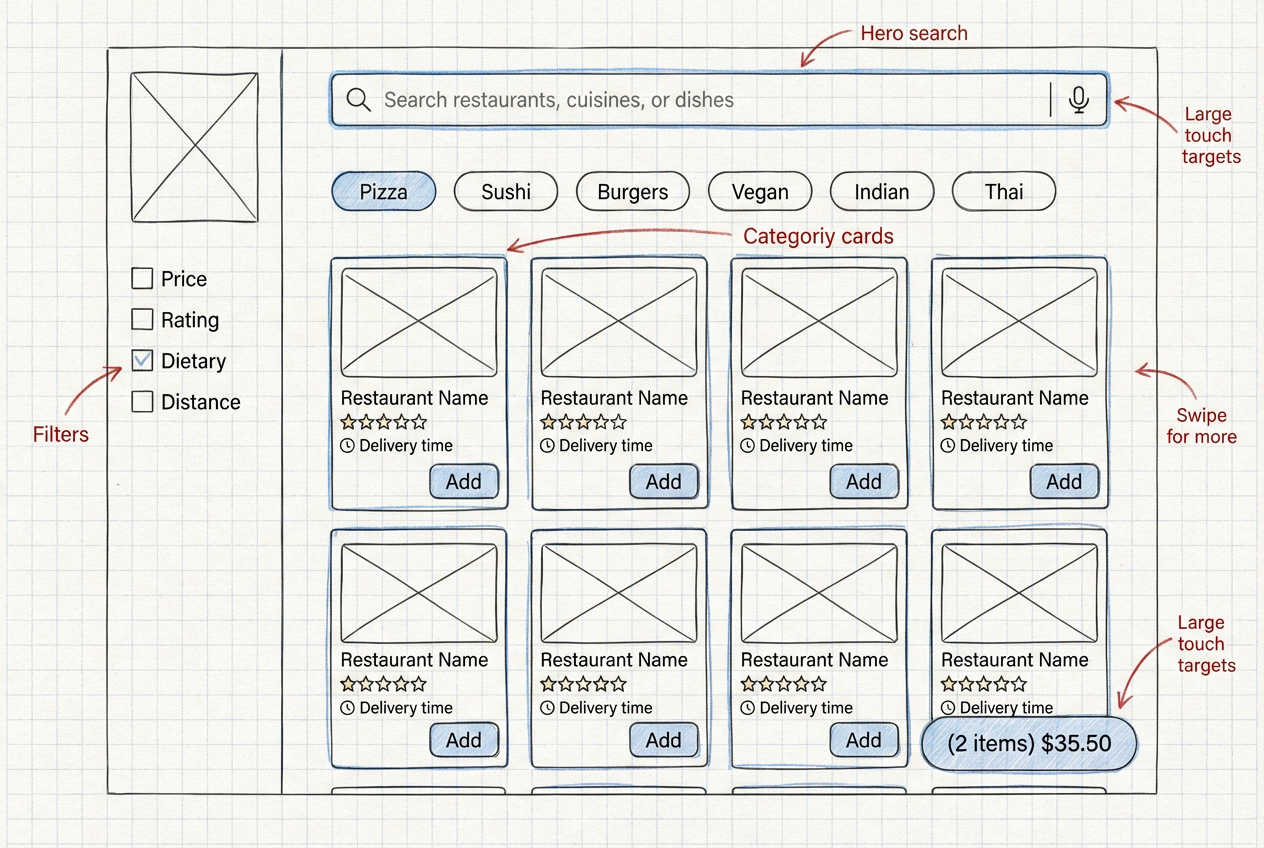
Task: Select the Sushi category chip
Action: pyautogui.click(x=506, y=192)
